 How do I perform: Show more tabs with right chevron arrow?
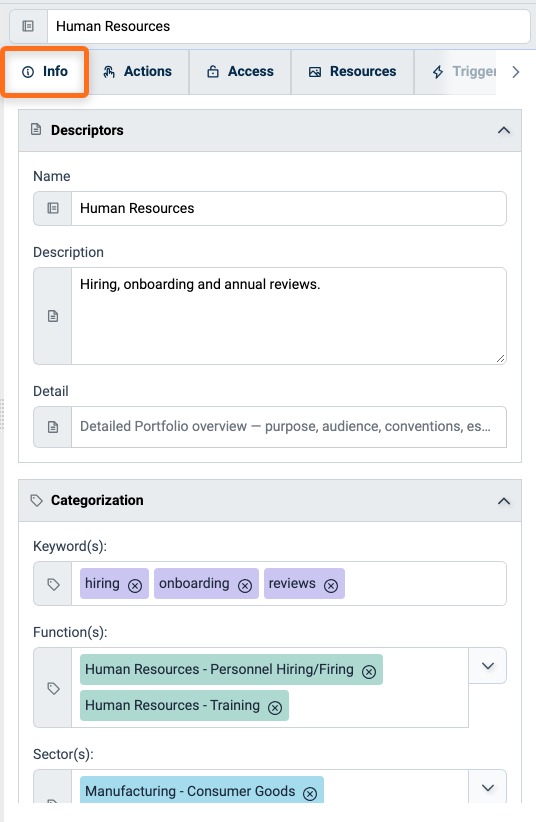[x=516, y=72]
